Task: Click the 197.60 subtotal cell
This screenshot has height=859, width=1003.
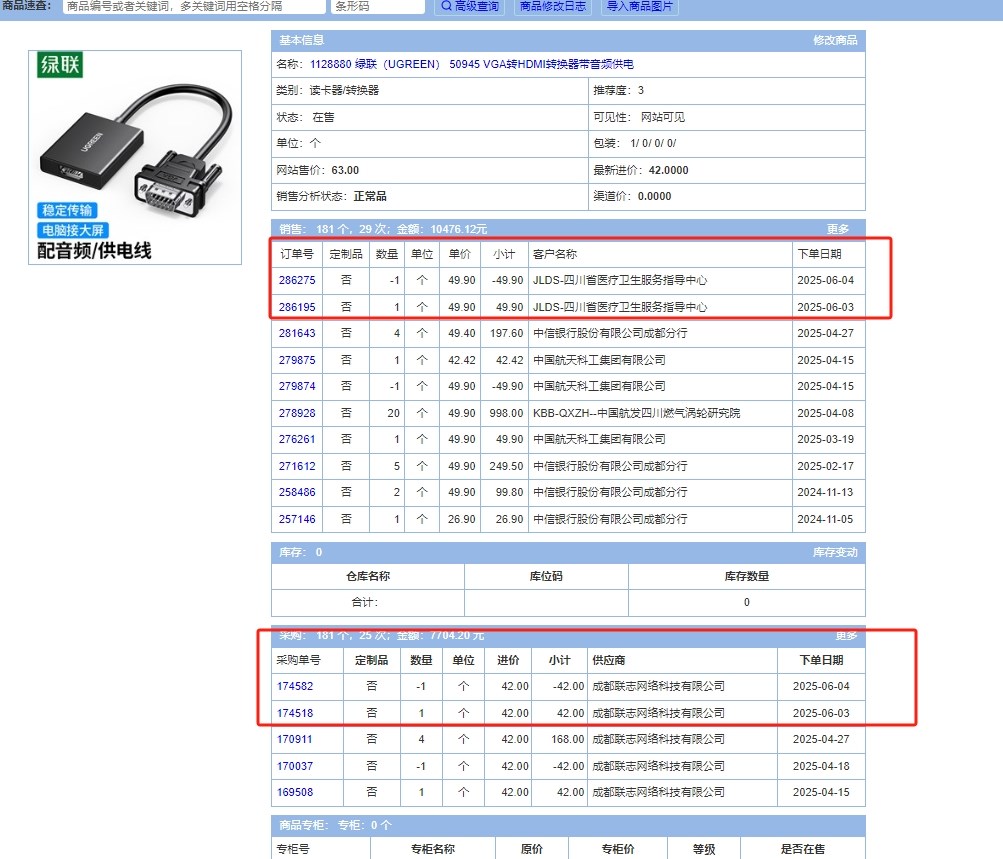Action: pyautogui.click(x=506, y=333)
